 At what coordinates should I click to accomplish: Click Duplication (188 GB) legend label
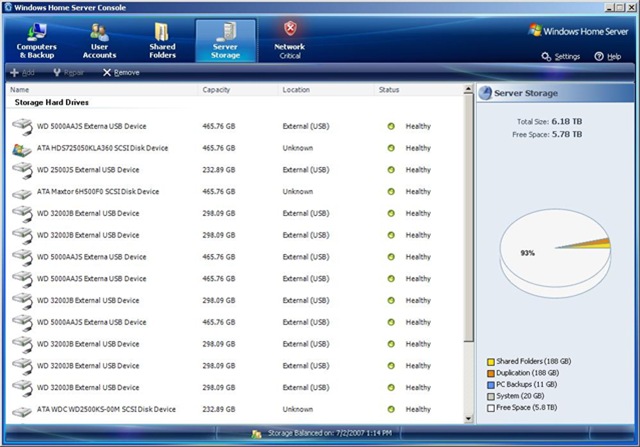click(527, 373)
